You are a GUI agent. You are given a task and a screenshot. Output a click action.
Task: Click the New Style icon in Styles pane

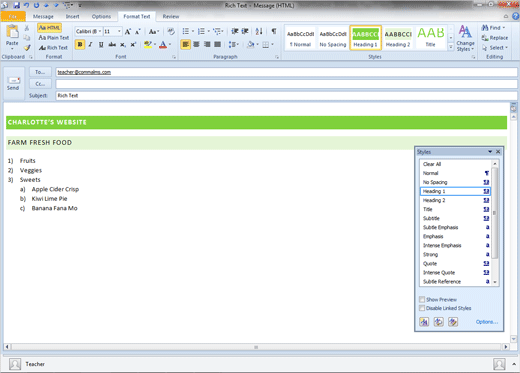pos(424,322)
